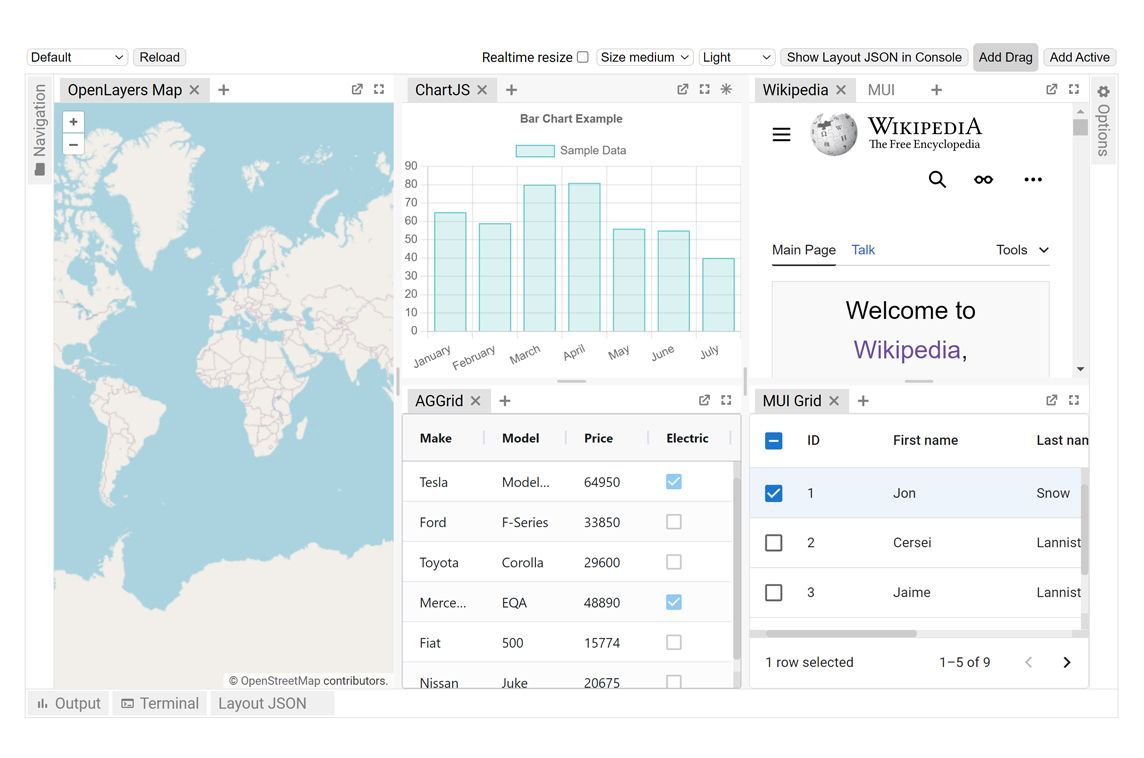Image resolution: width=1144 pixels, height=758 pixels.
Task: Click Show Layout JSON in Console
Action: (x=874, y=57)
